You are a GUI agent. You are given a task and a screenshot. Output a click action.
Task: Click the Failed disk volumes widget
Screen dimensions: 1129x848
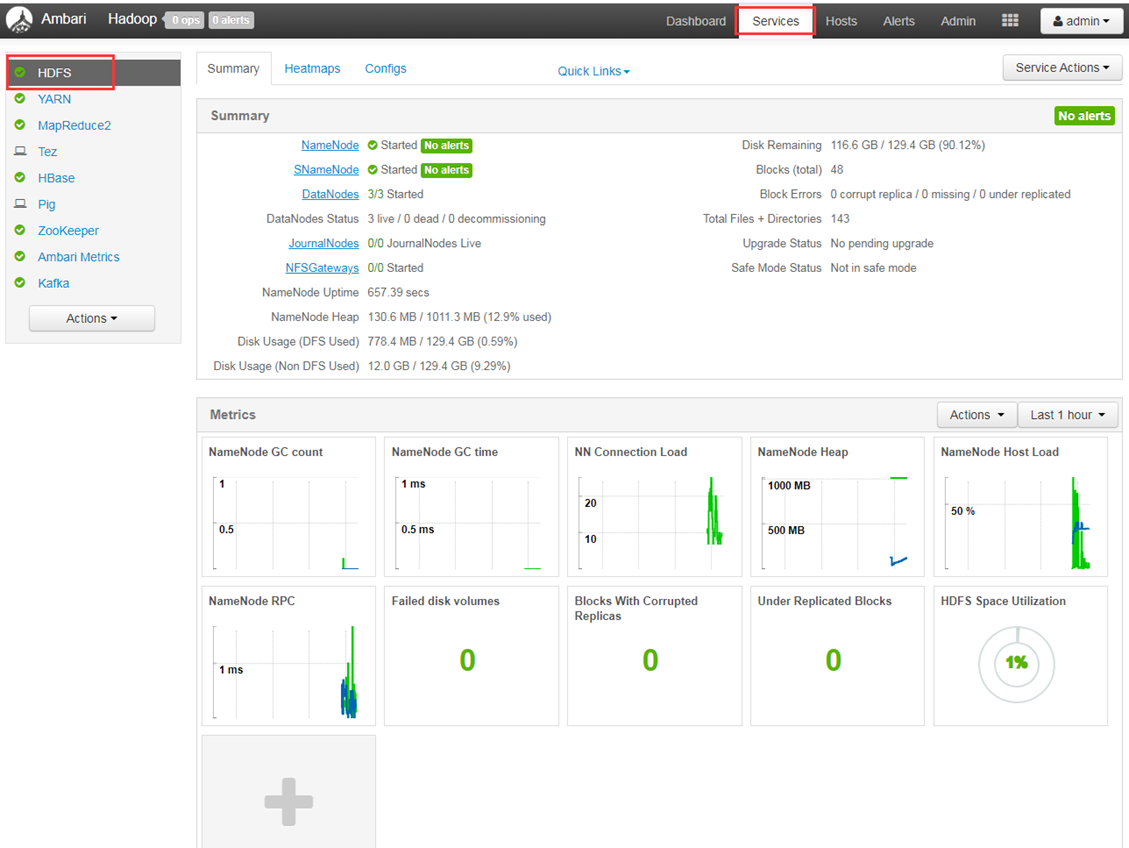pos(472,656)
